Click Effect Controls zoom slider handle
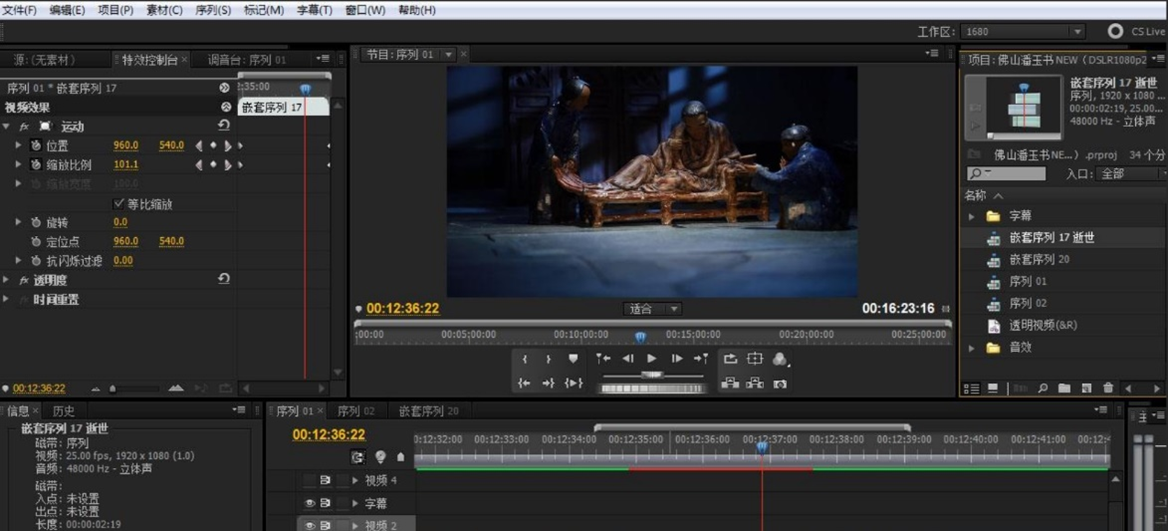Screen dimensions: 1168x531 click(112, 388)
